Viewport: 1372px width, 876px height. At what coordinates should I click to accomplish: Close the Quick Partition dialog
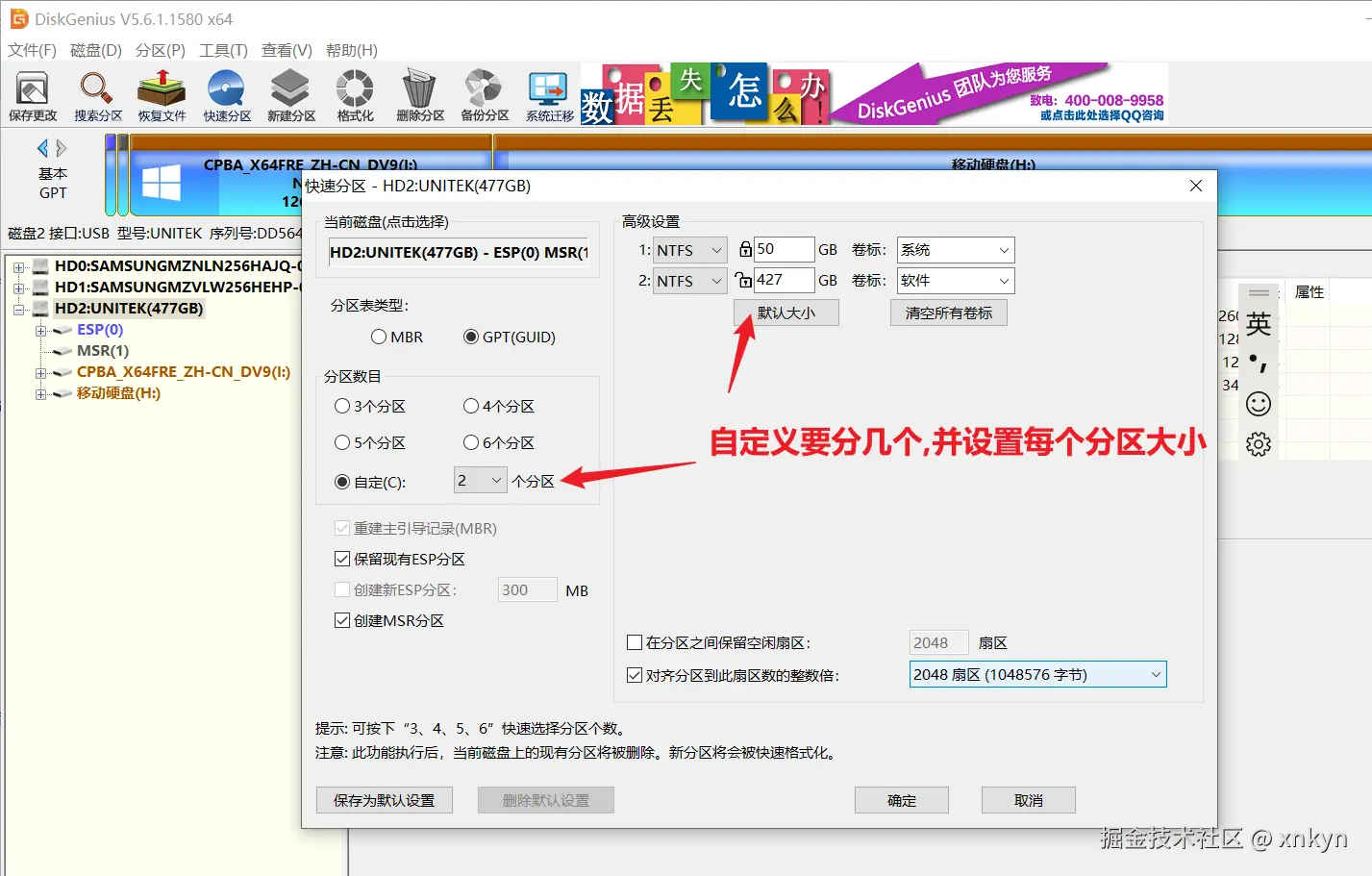click(1196, 186)
